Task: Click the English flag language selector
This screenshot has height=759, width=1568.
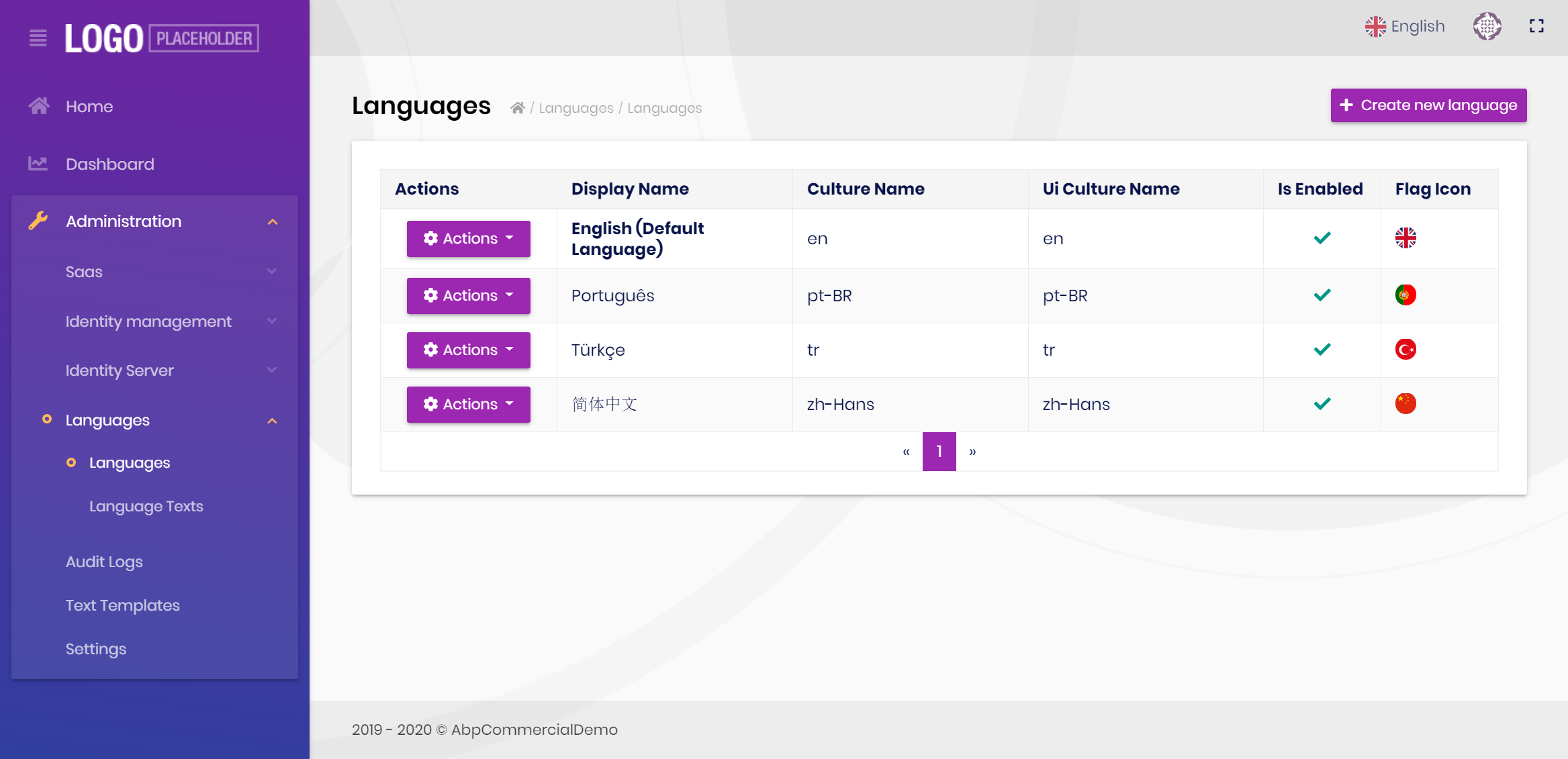Action: pos(1405,26)
